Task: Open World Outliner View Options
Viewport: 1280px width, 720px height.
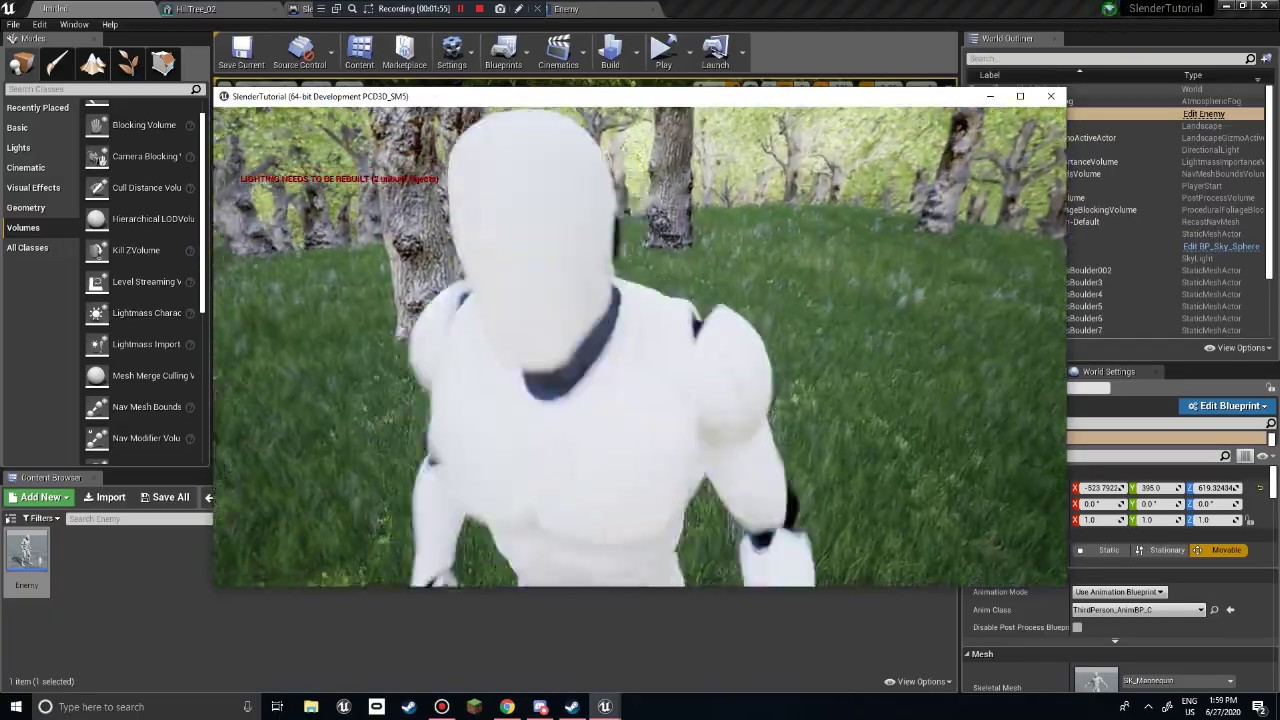Action: point(1237,348)
